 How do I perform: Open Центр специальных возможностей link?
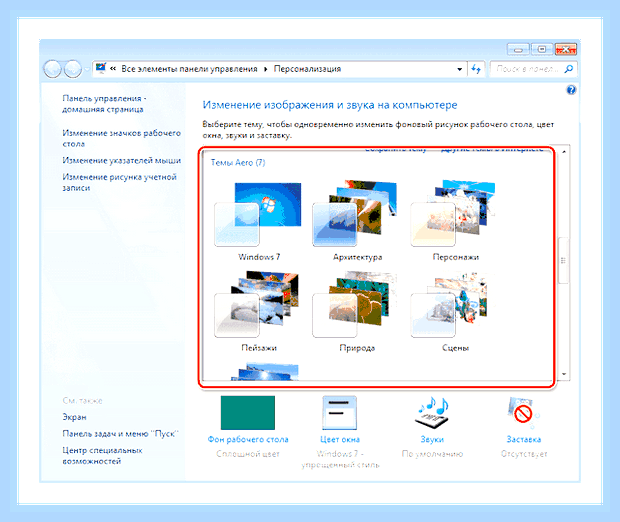102,456
